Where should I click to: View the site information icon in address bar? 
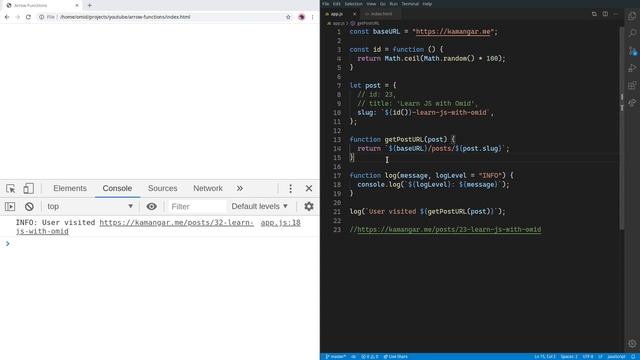(41, 17)
